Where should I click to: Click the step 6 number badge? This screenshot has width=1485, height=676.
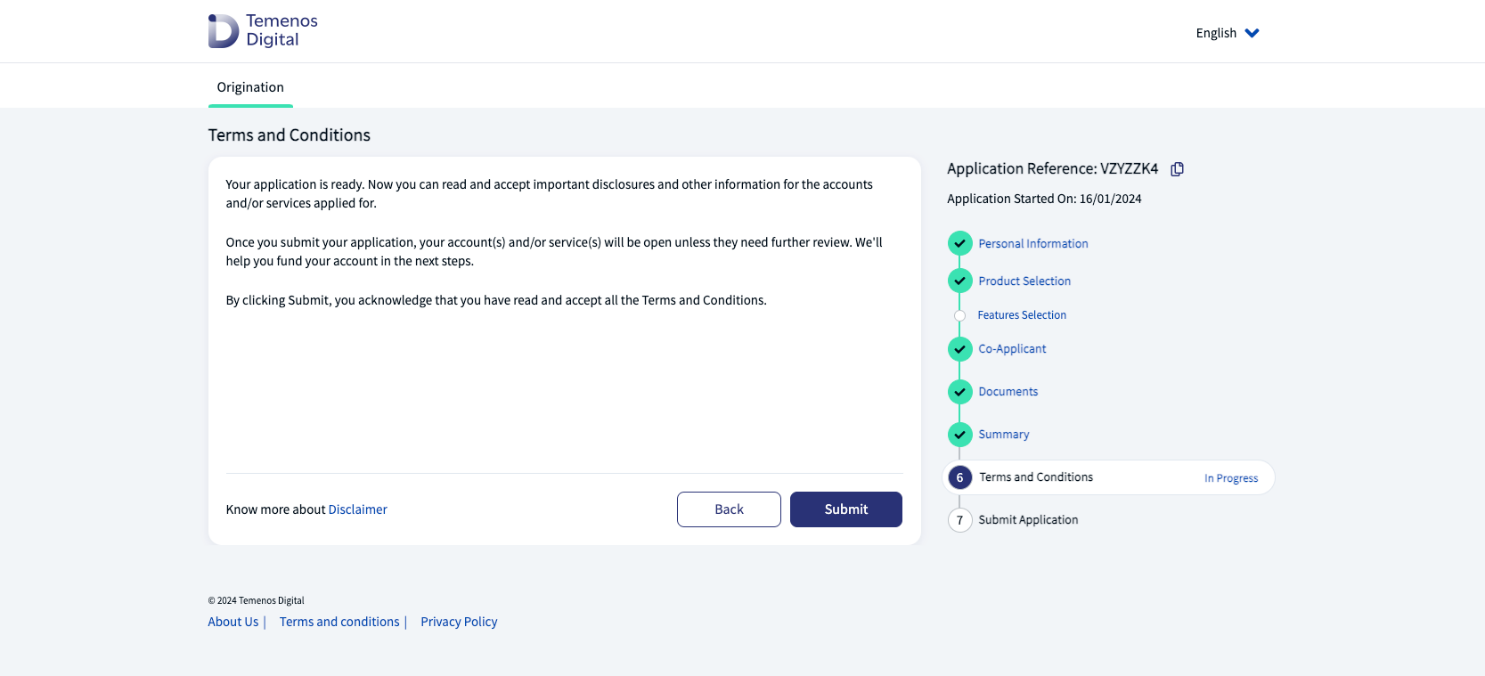(x=960, y=478)
